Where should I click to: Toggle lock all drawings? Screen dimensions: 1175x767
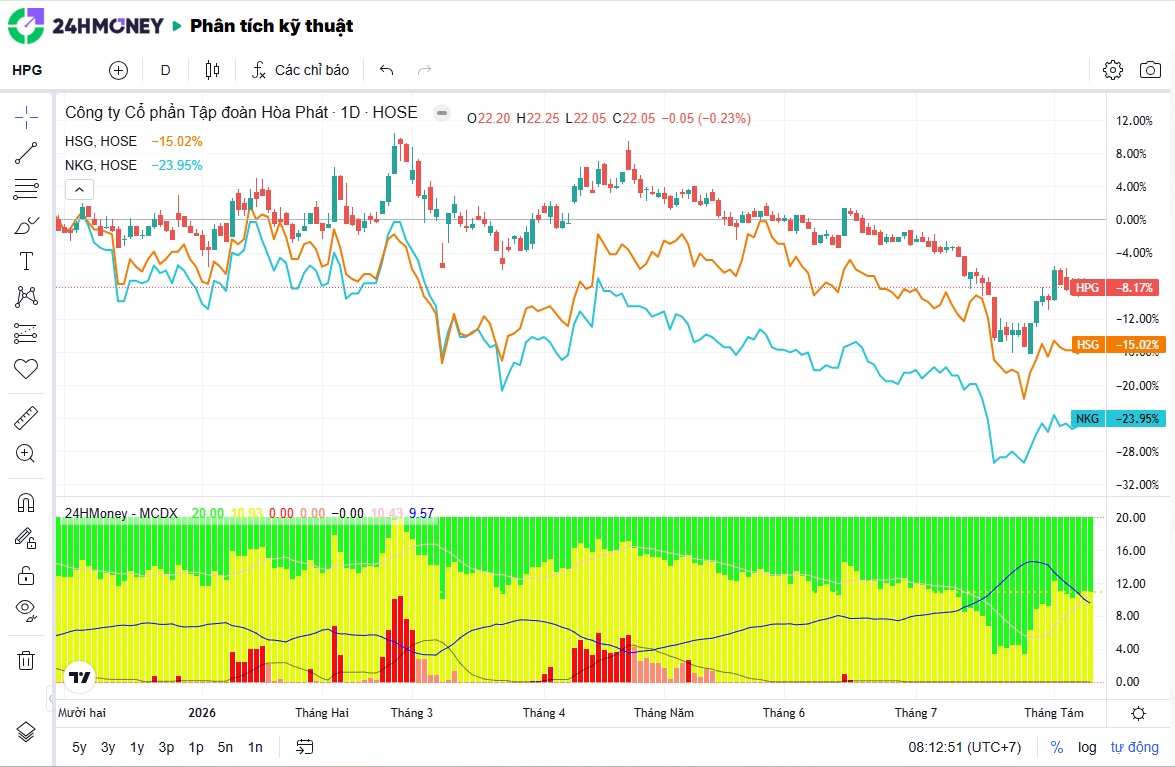(26, 575)
